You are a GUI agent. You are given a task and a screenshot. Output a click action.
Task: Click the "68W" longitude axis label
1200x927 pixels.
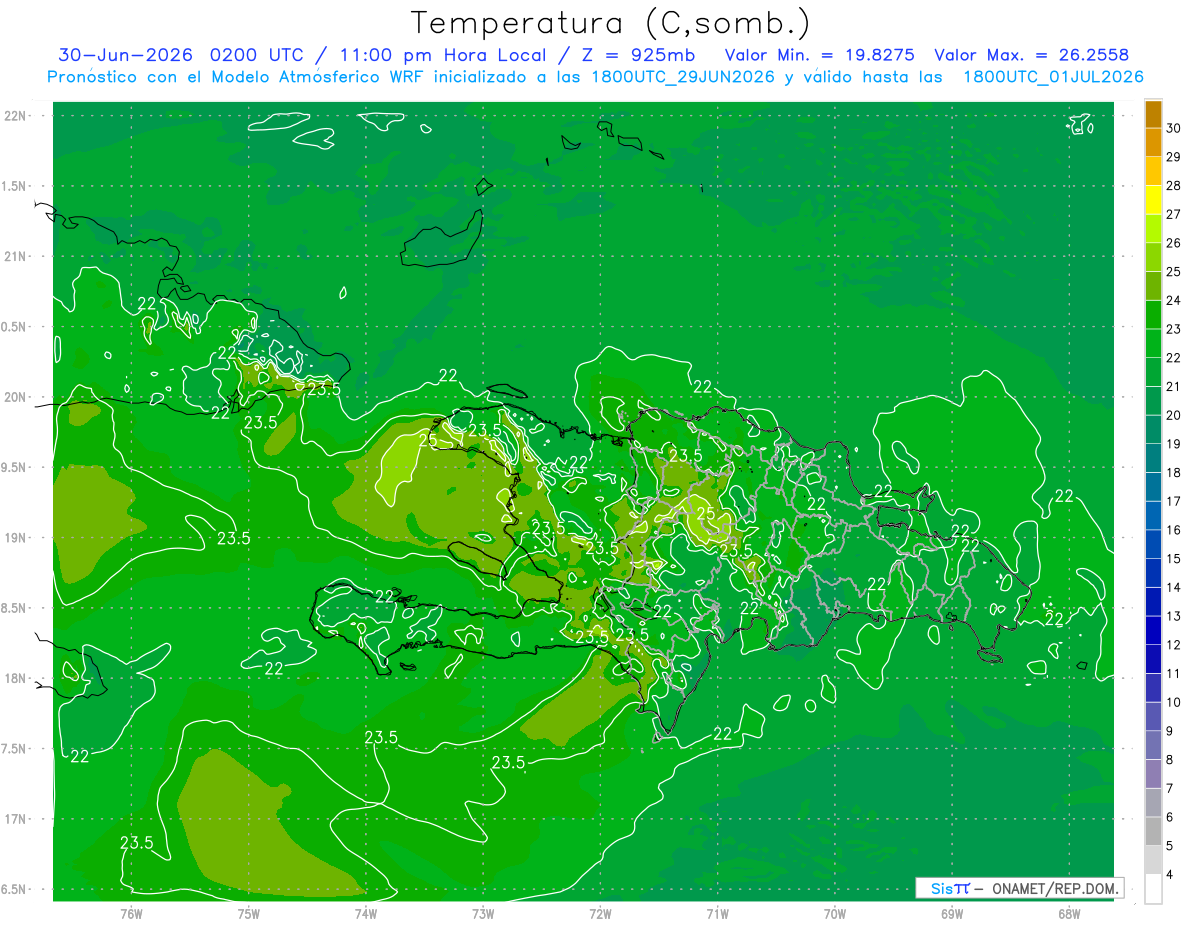pyautogui.click(x=1069, y=913)
